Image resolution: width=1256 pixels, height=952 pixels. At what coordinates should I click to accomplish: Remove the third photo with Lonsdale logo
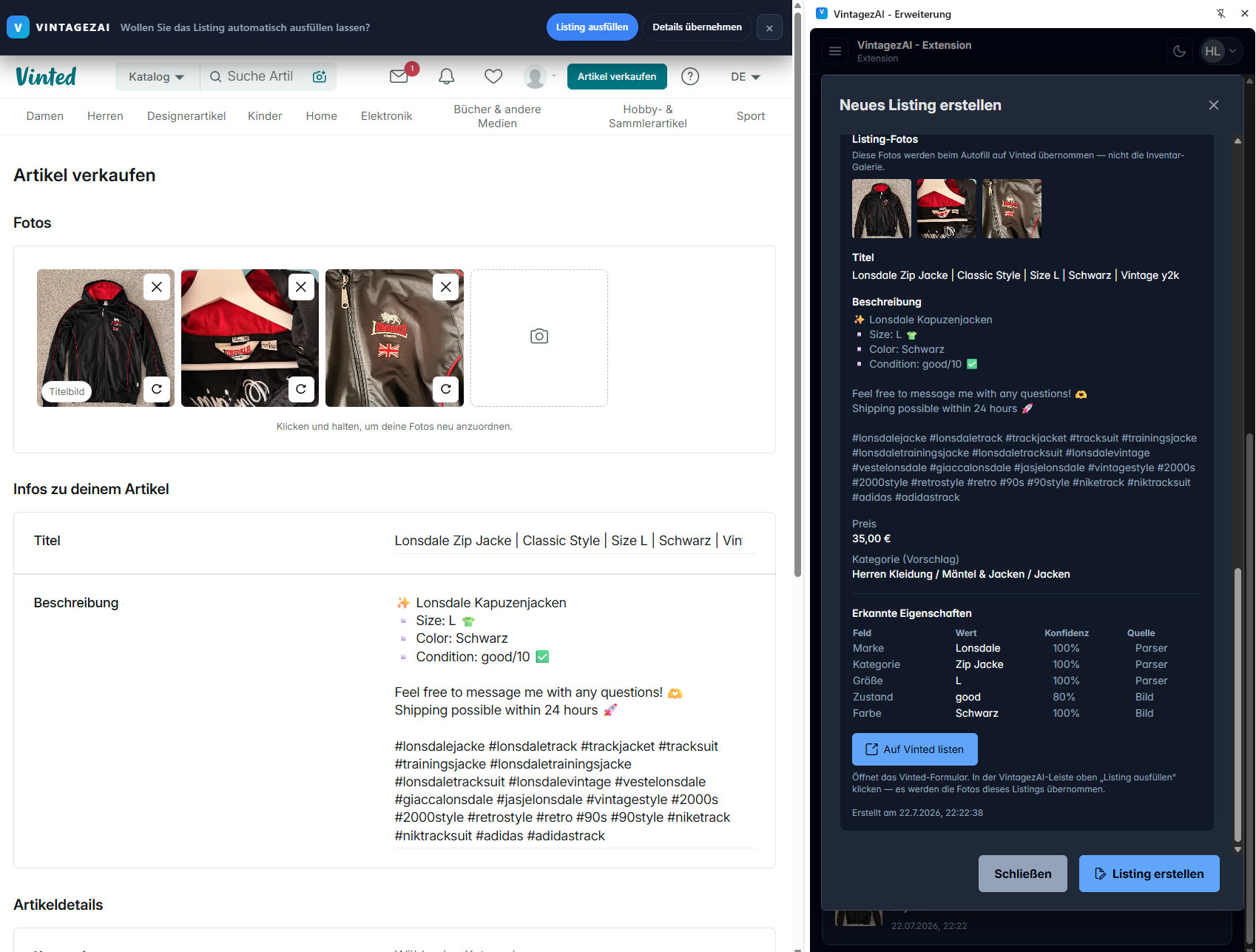pyautogui.click(x=446, y=287)
